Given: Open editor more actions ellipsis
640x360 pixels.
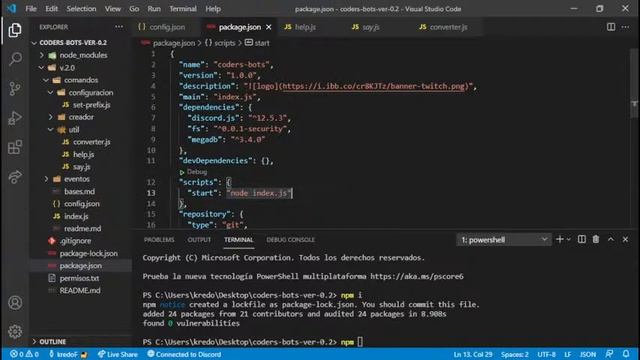Looking at the screenshot, I should 625,27.
